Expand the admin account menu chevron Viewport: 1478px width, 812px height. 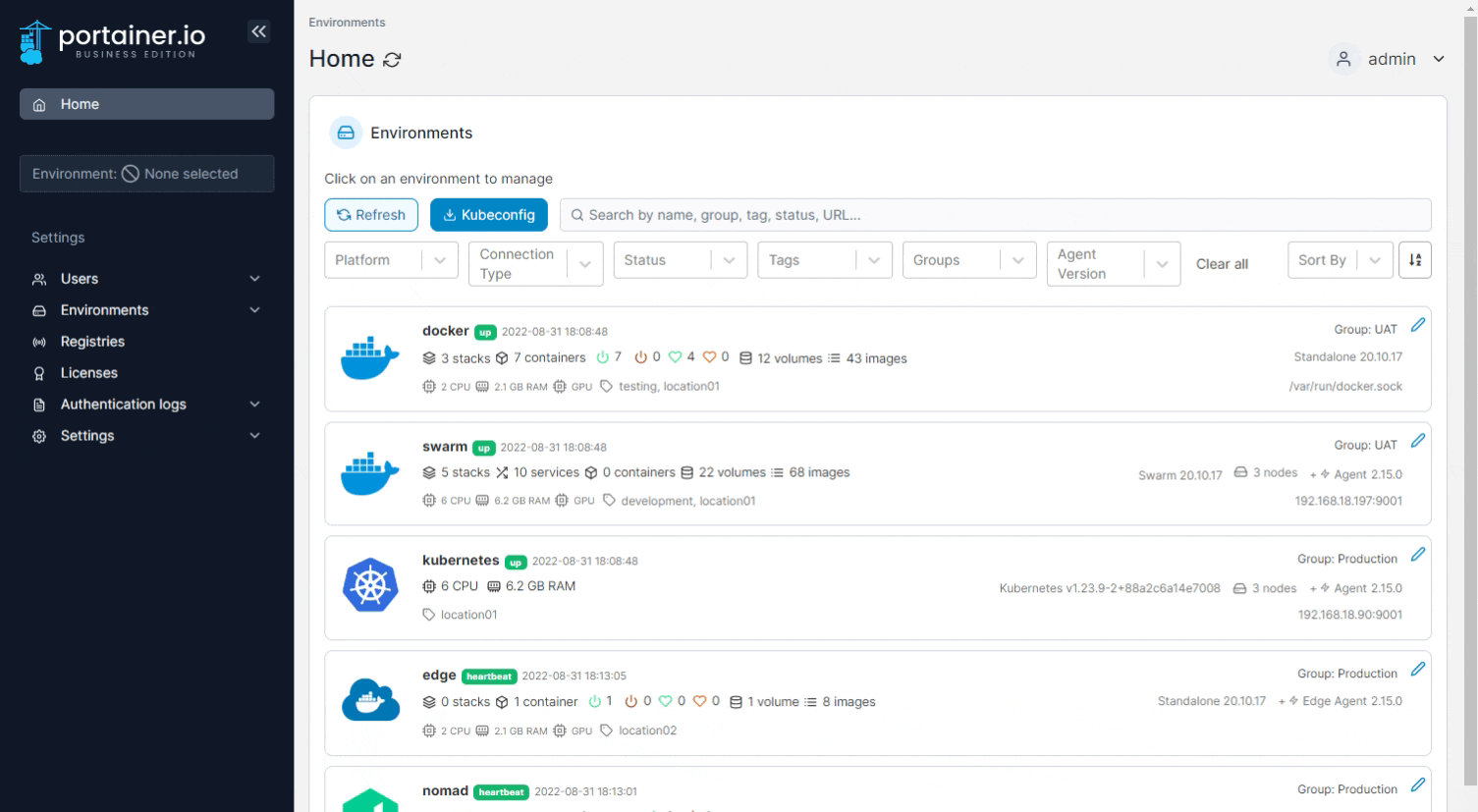tap(1439, 59)
